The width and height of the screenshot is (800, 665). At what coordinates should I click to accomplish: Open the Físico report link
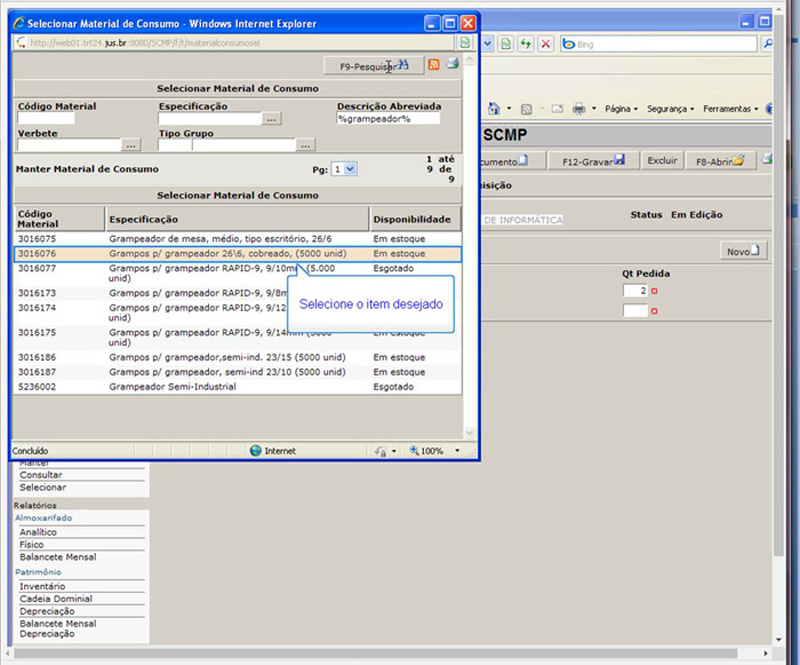pos(32,545)
